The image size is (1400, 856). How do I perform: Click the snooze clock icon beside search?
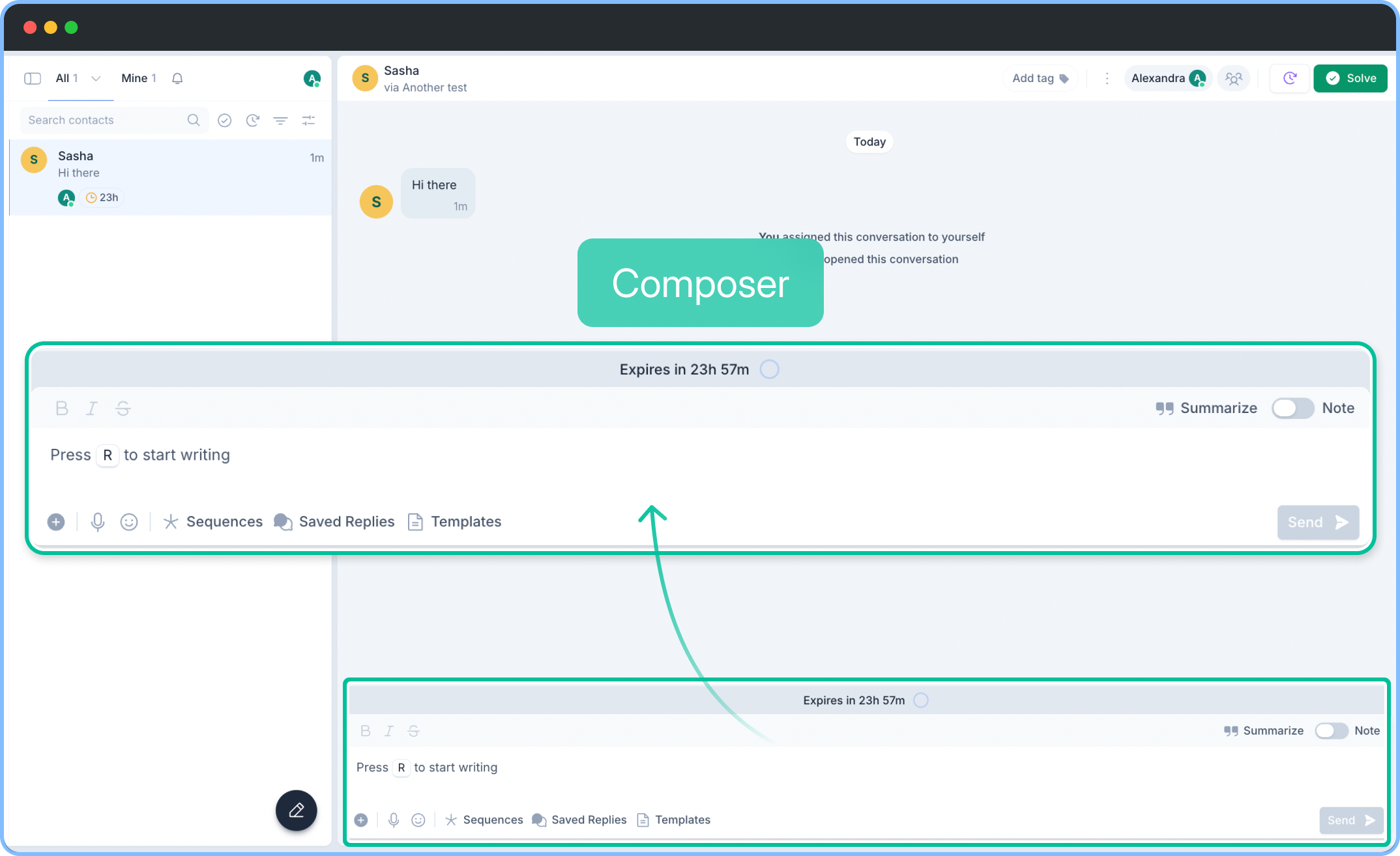point(253,121)
